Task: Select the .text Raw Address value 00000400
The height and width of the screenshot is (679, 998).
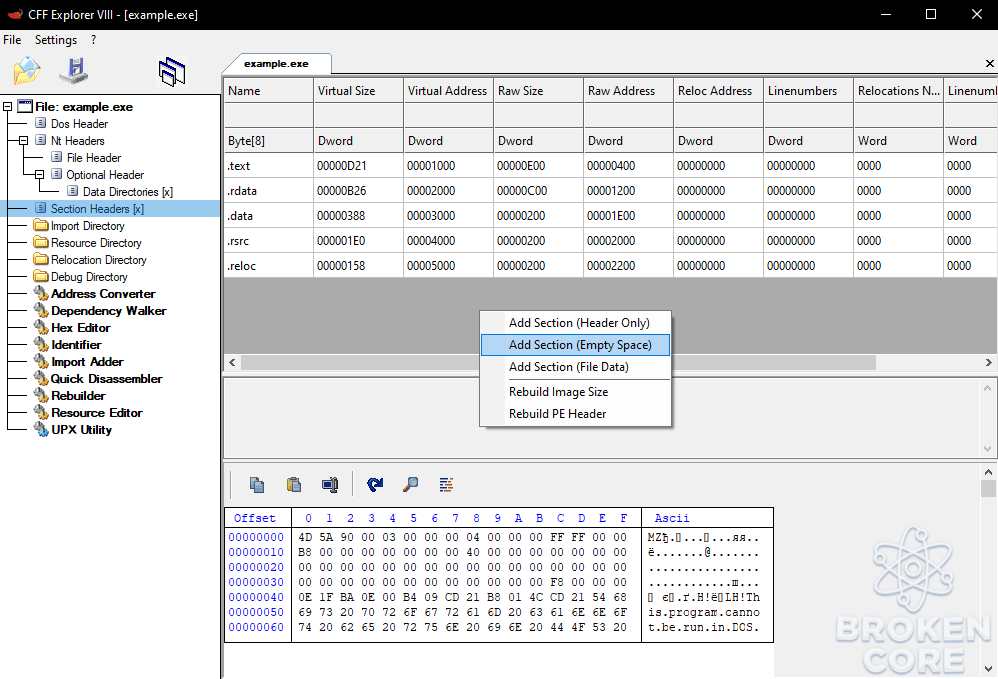Action: [x=628, y=166]
